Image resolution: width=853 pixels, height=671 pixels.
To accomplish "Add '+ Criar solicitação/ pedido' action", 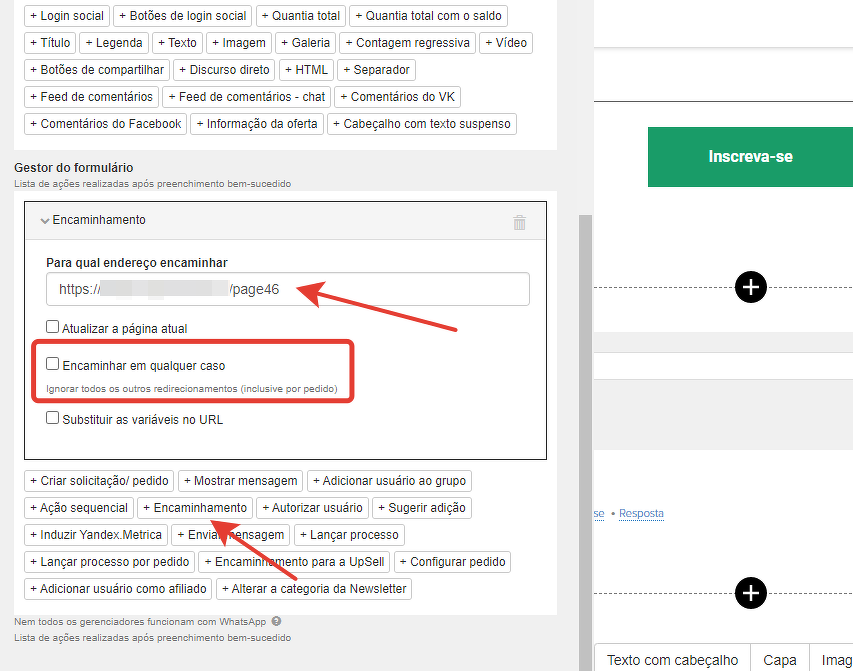I will tap(100, 481).
